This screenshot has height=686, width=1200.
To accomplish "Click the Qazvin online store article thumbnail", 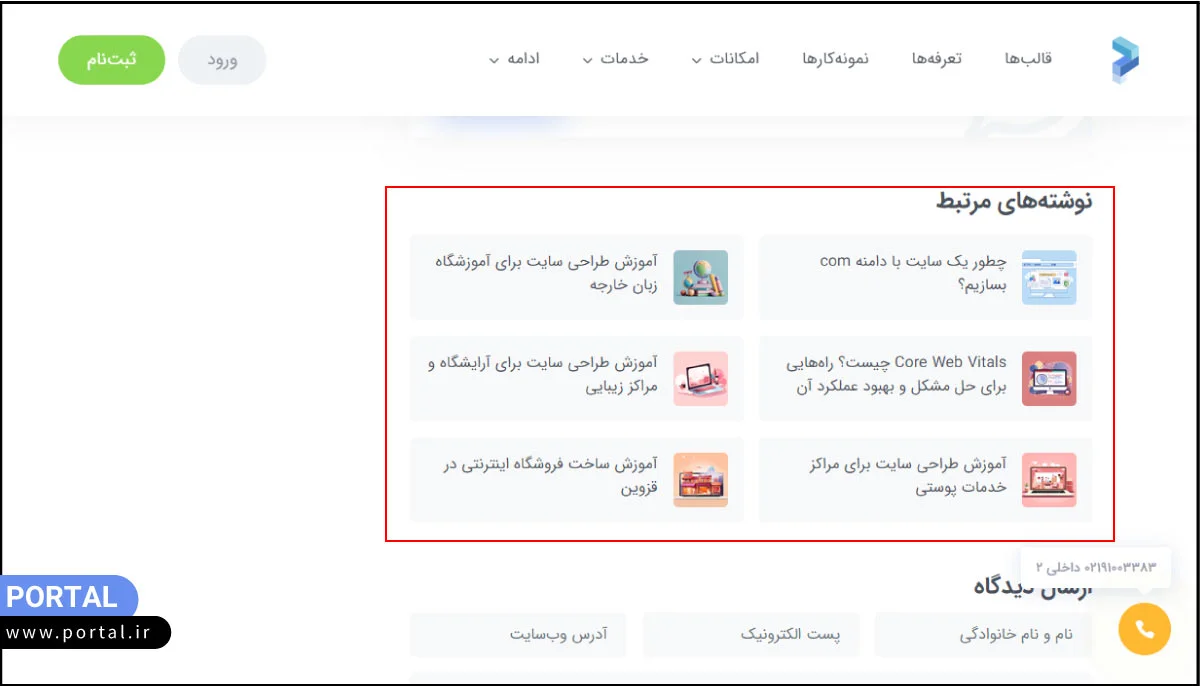I will tap(701, 480).
